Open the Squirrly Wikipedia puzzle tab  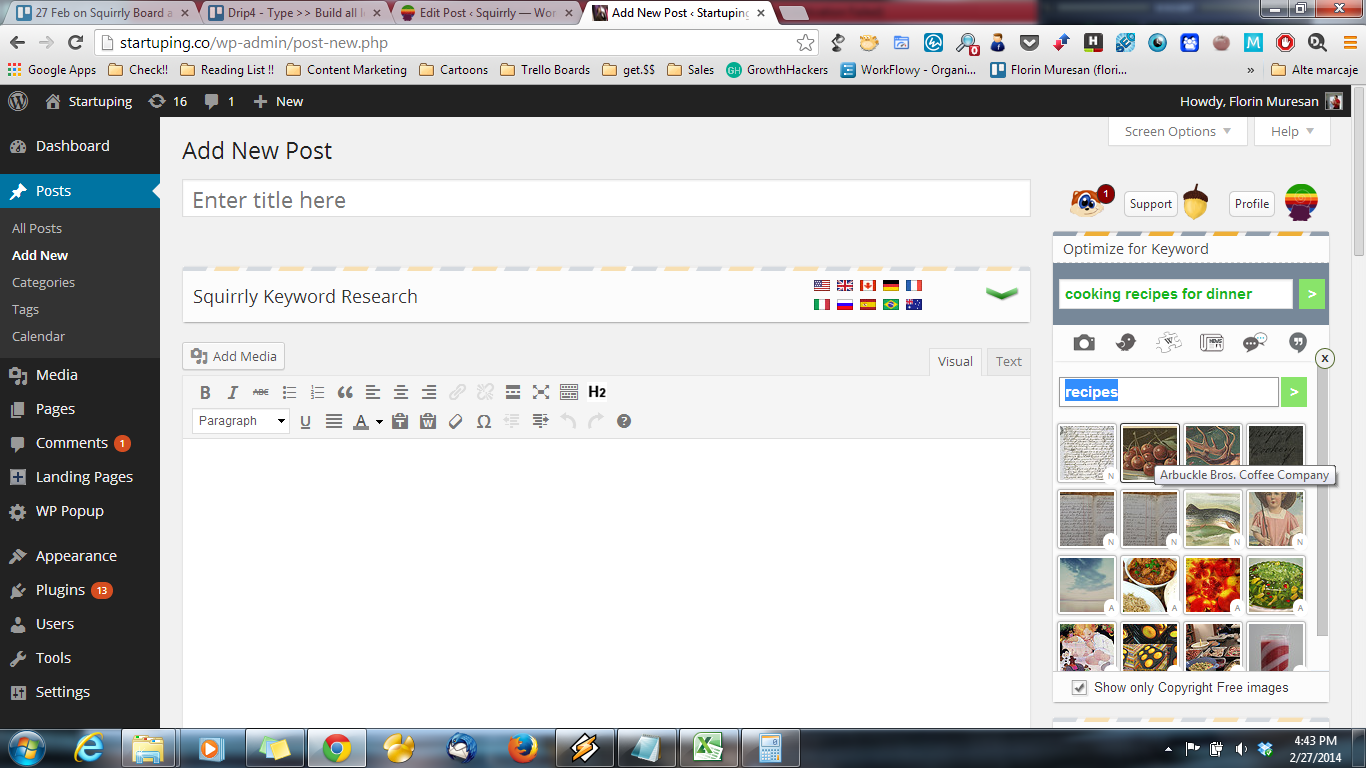1169,343
